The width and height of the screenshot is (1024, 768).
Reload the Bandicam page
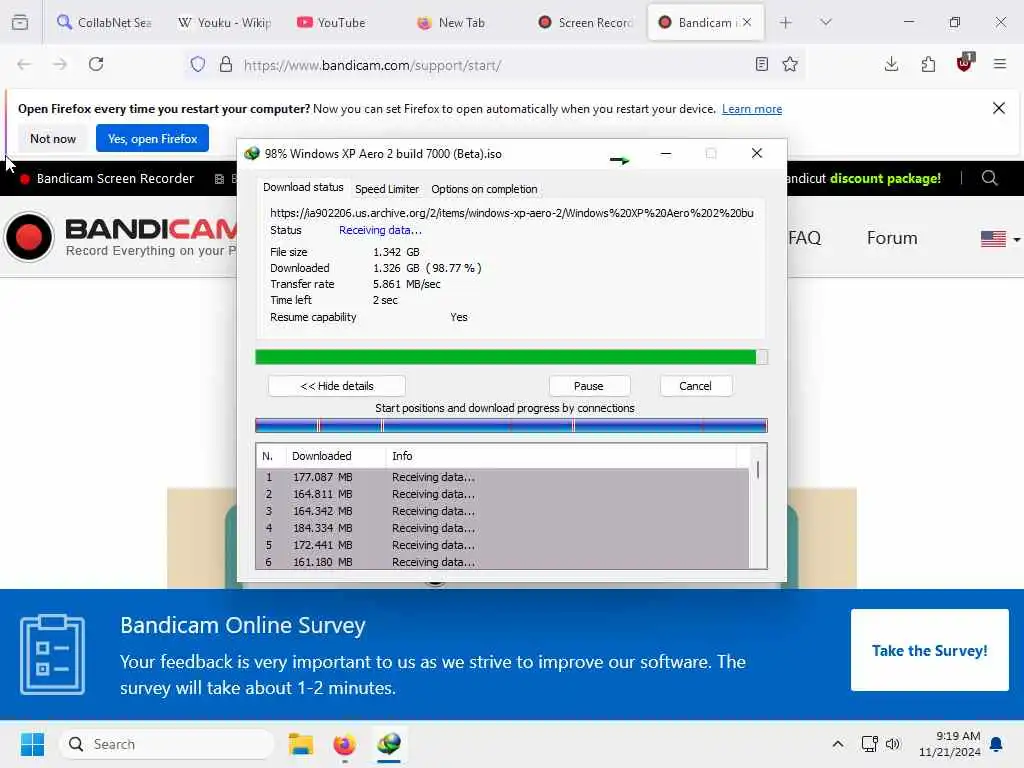(x=96, y=64)
